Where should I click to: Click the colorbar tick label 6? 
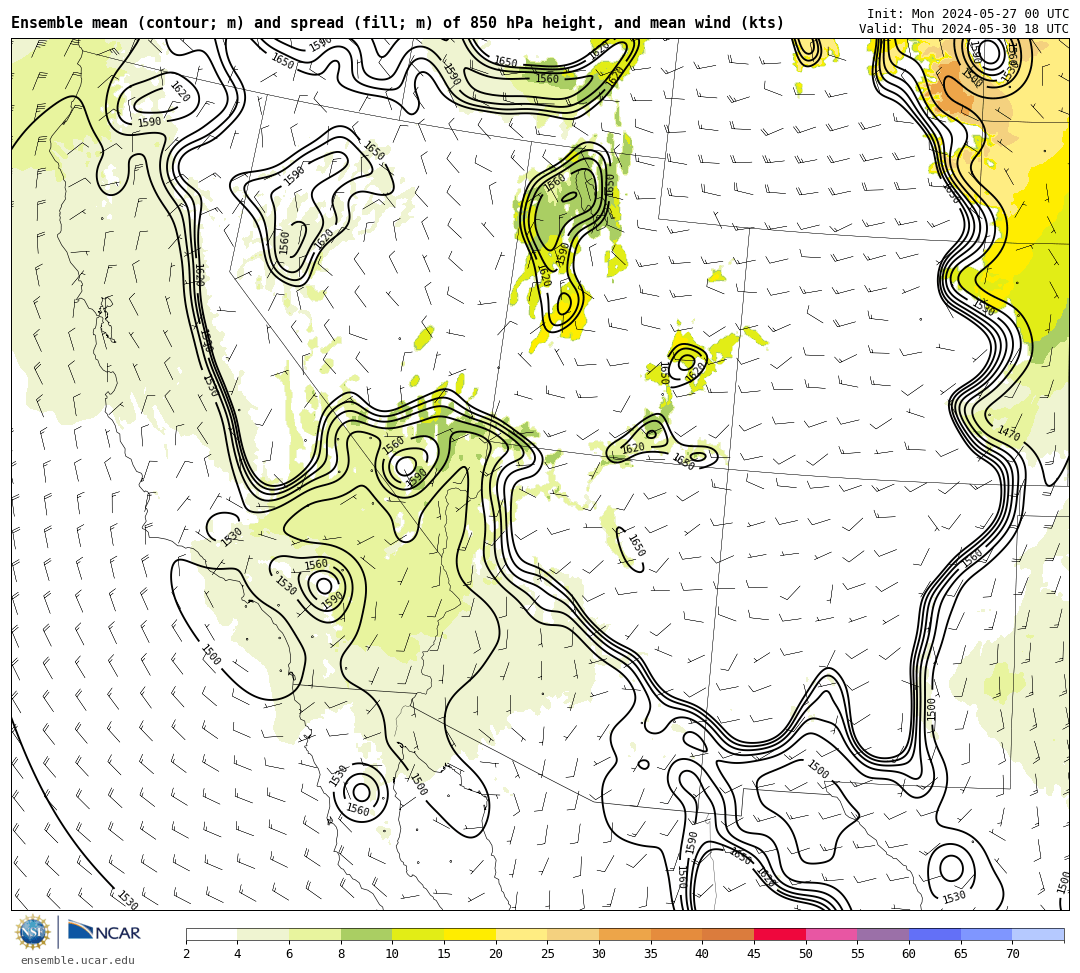289,954
